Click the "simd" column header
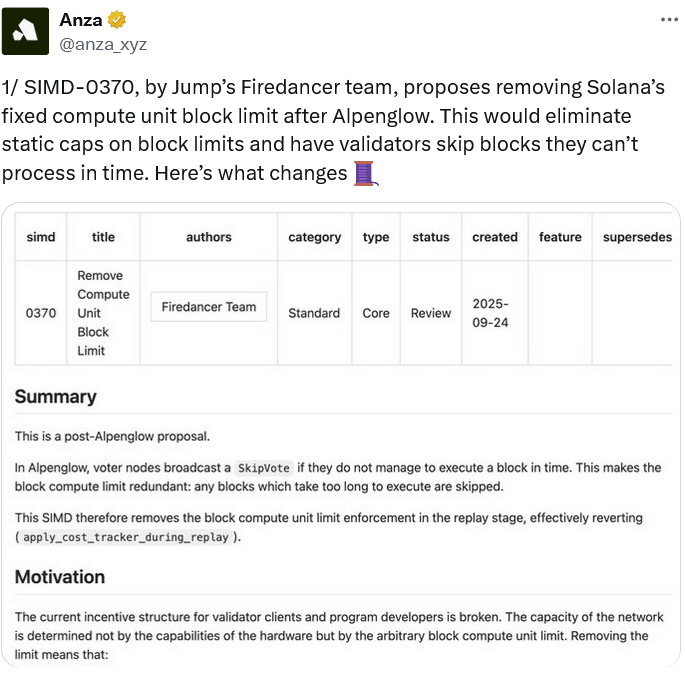685x673 pixels. coord(41,237)
